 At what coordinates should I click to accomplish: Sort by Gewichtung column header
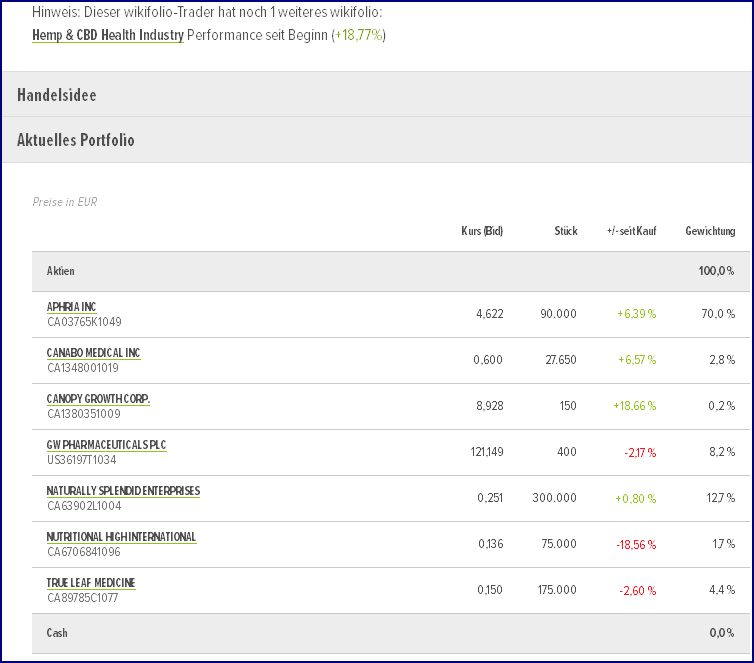pos(710,231)
